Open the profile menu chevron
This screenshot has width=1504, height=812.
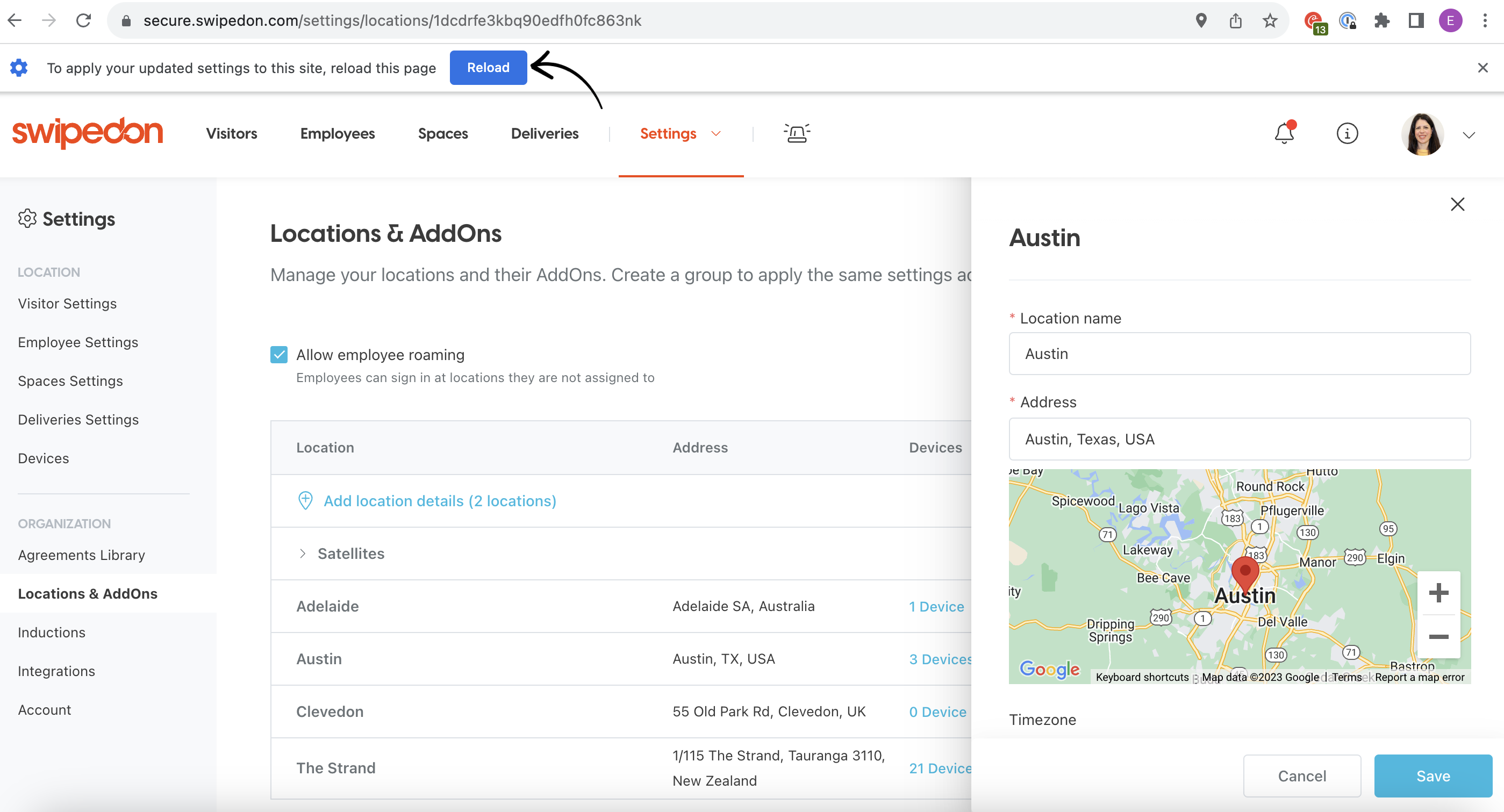pyautogui.click(x=1469, y=135)
